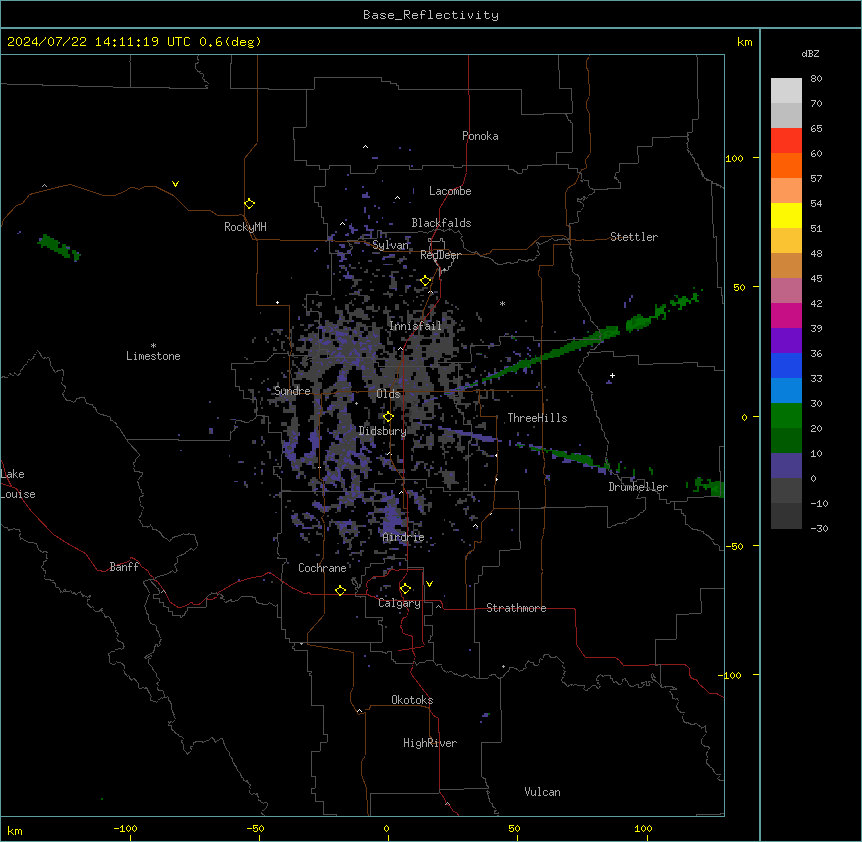
Task: Select the purple 36-39 dBZ legend swatch
Action: tap(786, 341)
